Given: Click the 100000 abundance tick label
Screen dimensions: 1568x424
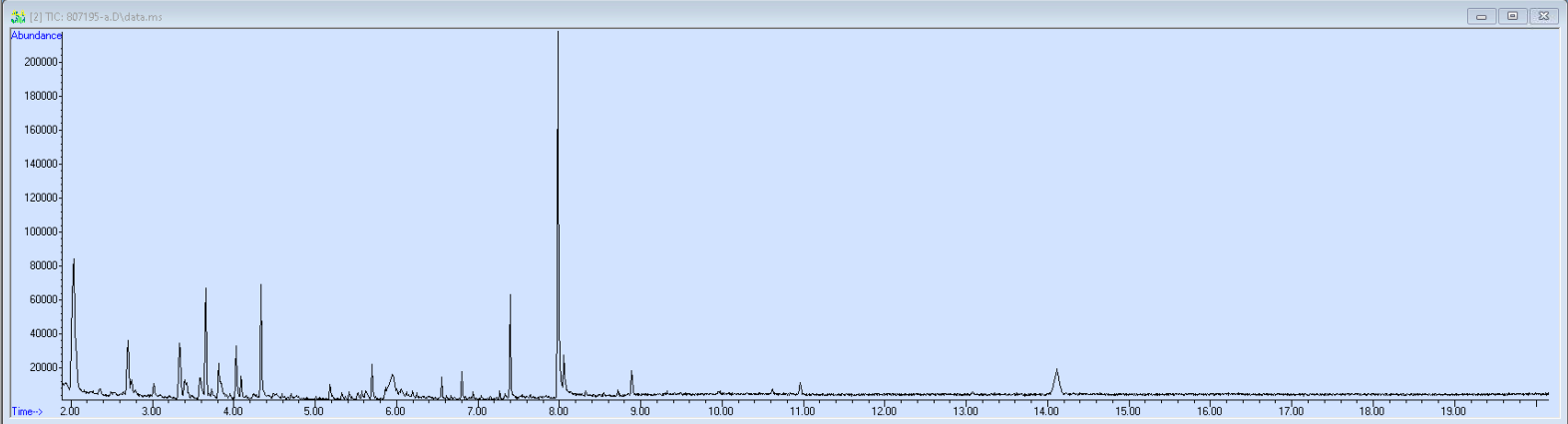Looking at the screenshot, I should click(x=41, y=231).
